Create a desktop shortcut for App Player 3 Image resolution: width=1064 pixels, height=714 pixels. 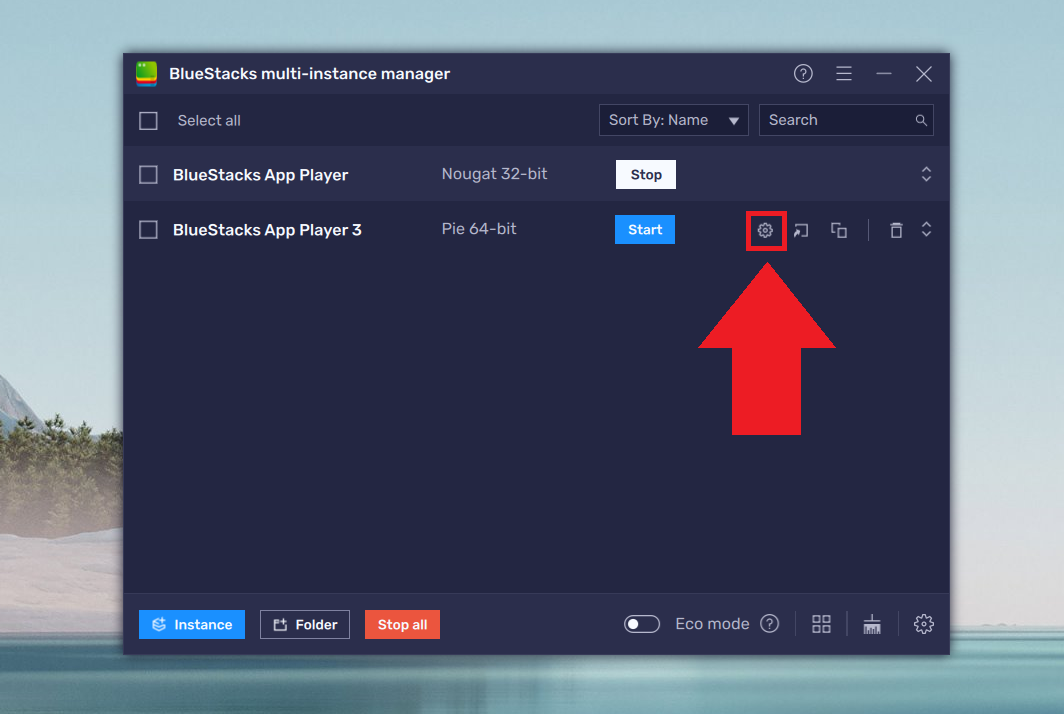pos(801,230)
